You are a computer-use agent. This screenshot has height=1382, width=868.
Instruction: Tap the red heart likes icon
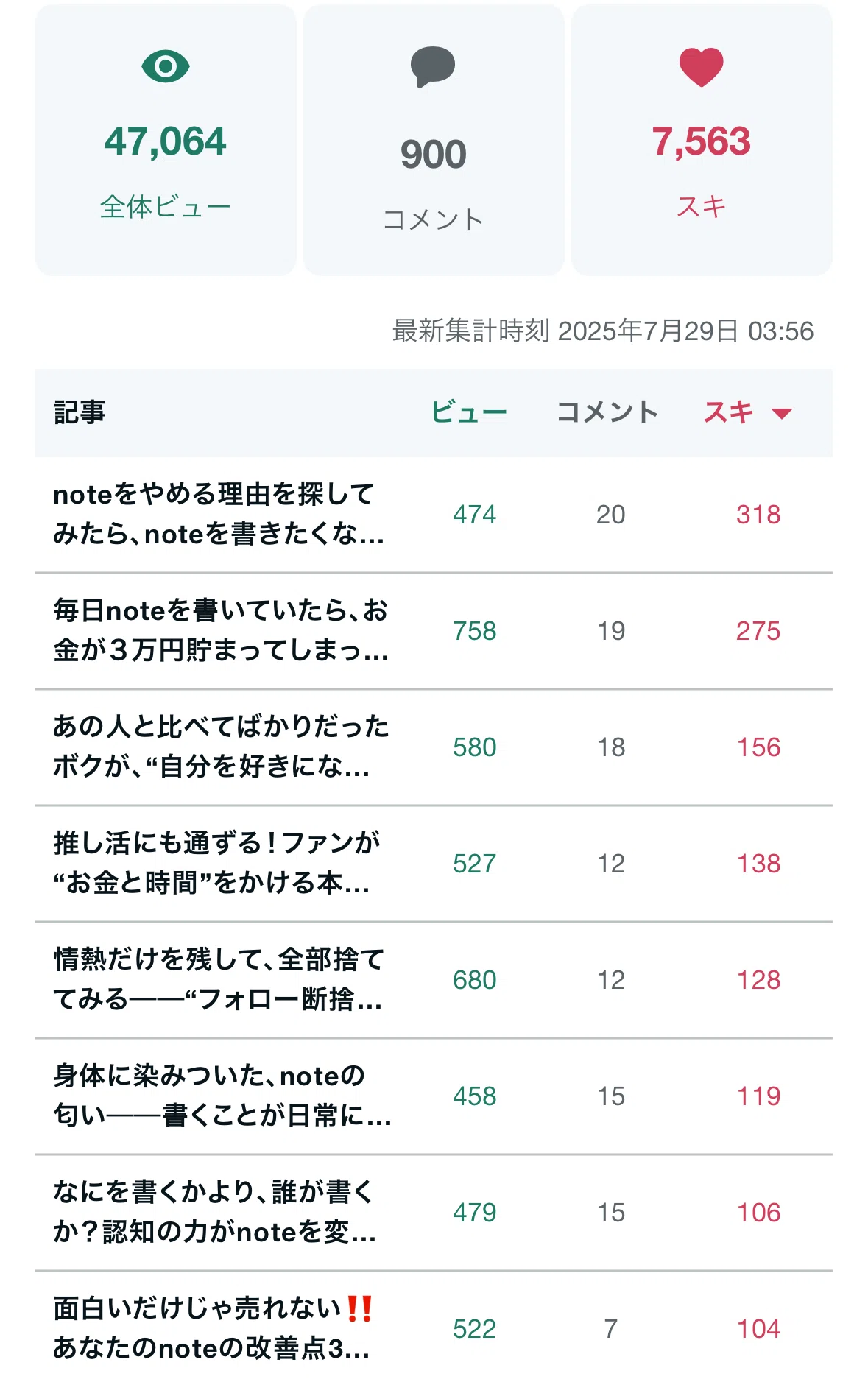(x=701, y=66)
